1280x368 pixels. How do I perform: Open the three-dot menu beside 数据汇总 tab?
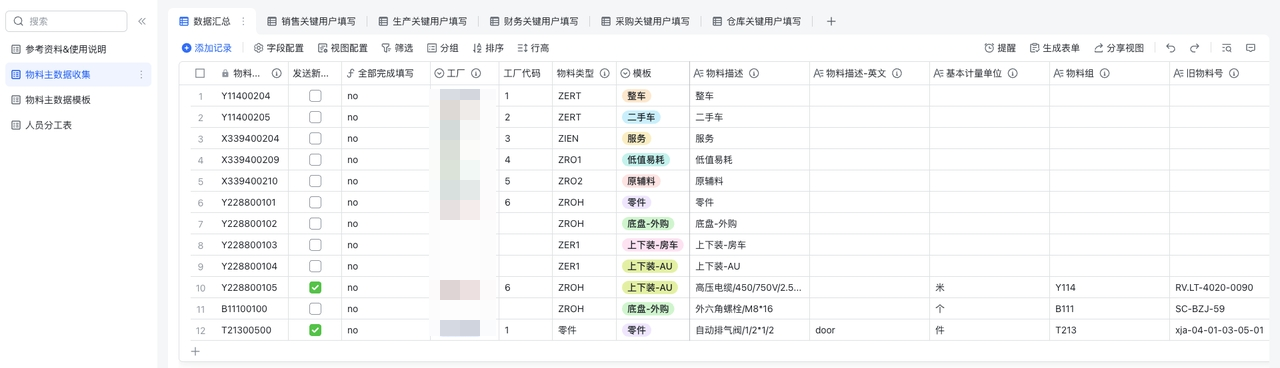pyautogui.click(x=243, y=21)
